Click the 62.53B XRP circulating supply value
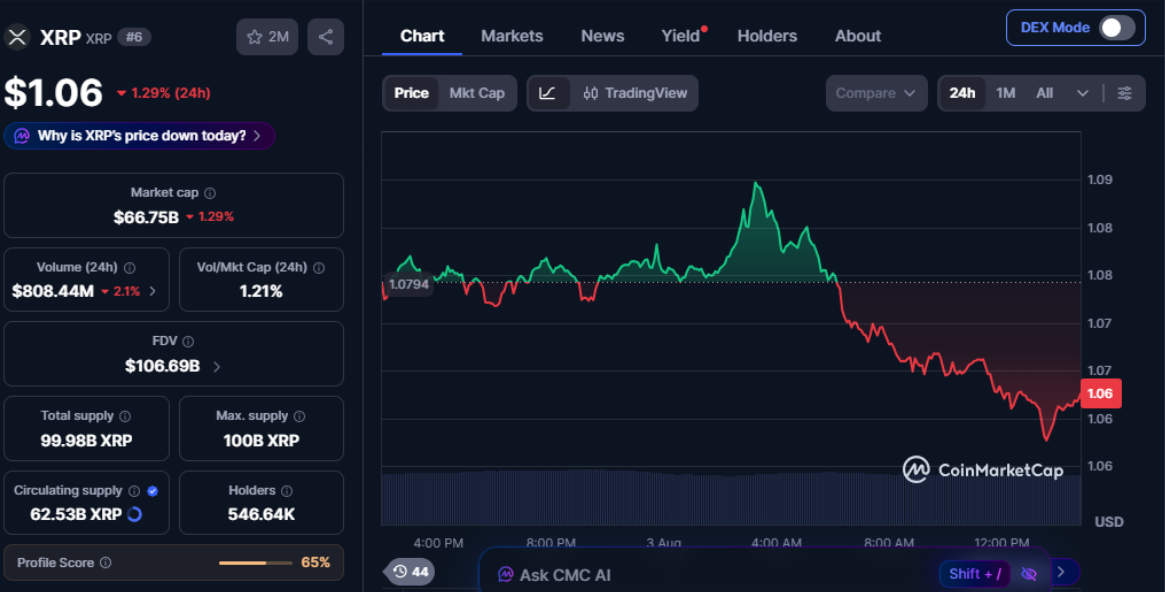This screenshot has height=592, width=1165. click(76, 514)
